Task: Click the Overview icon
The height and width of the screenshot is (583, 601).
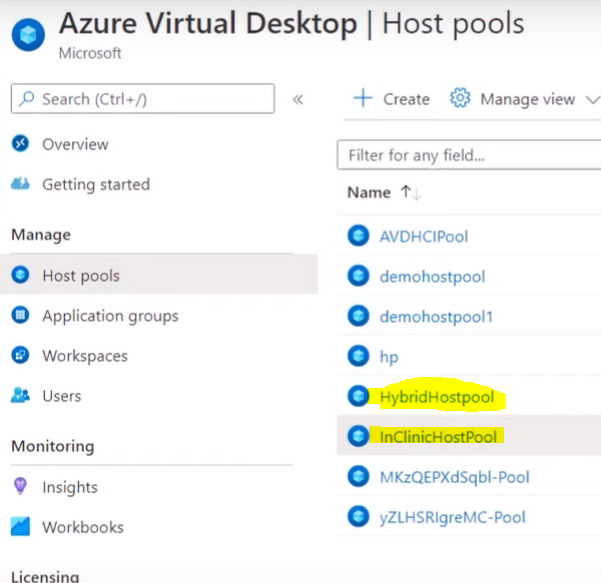Action: point(20,144)
